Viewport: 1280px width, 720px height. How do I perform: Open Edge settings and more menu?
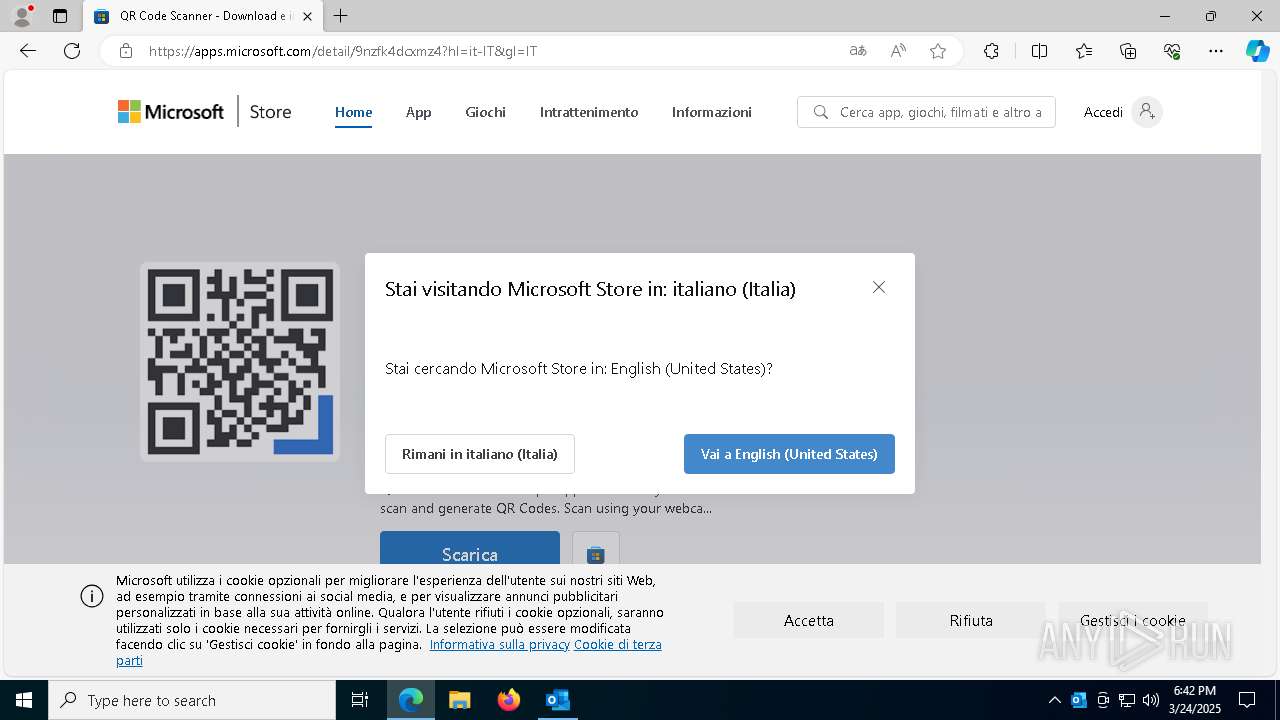coord(1216,51)
